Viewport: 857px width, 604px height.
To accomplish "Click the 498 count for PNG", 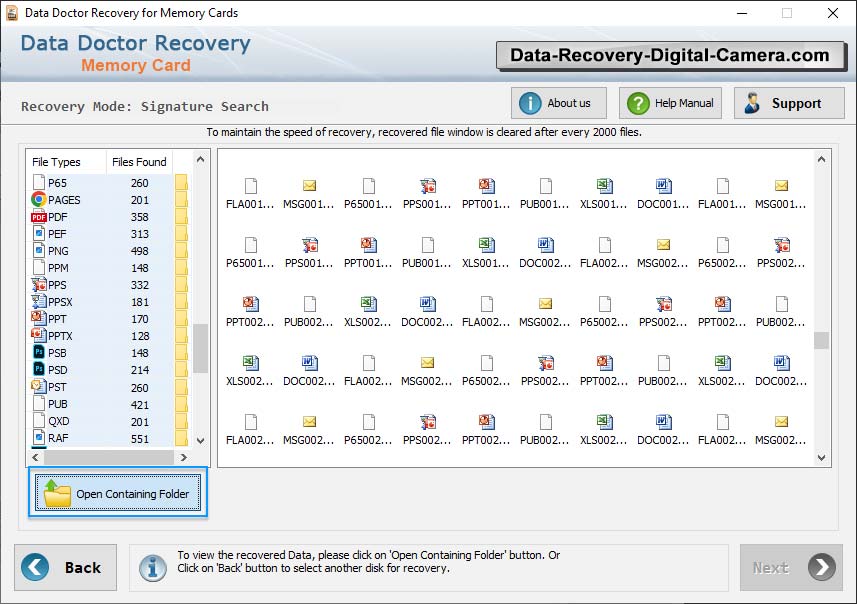I will pyautogui.click(x=139, y=251).
